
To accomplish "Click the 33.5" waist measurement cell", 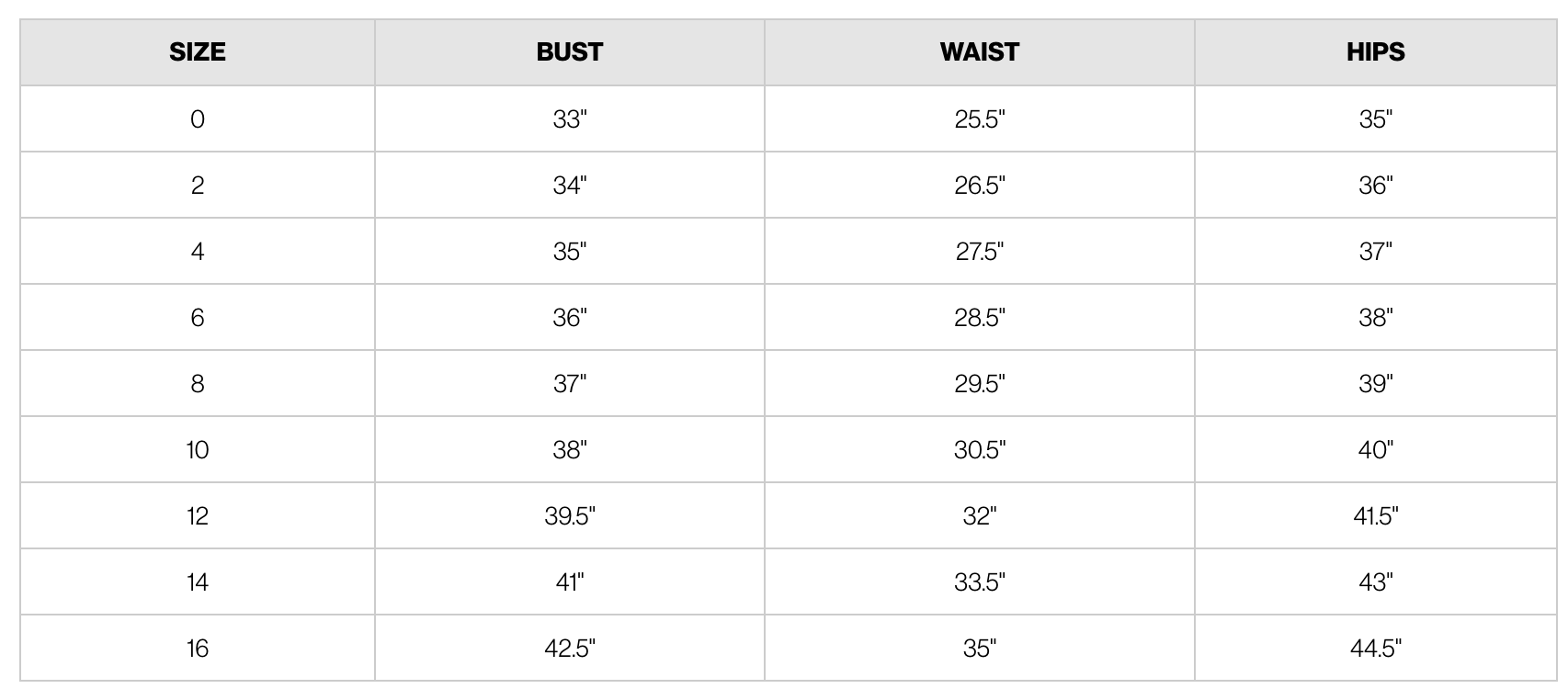I will pyautogui.click(x=979, y=582).
